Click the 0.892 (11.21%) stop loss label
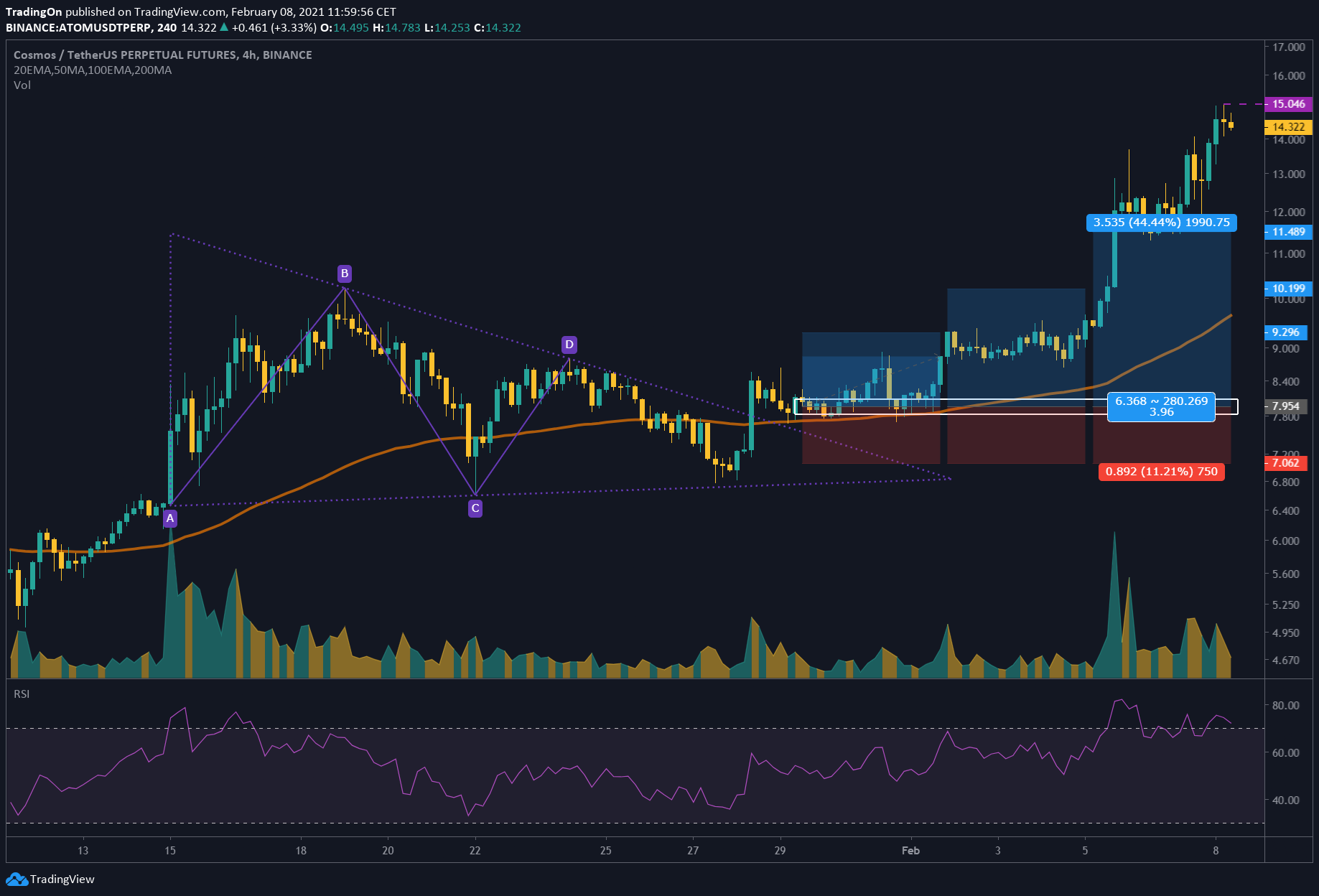Image resolution: width=1319 pixels, height=896 pixels. (x=1161, y=472)
